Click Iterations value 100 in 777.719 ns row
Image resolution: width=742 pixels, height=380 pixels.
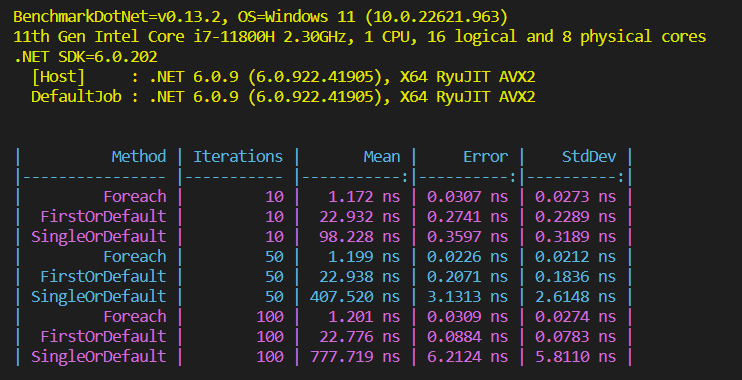[270, 356]
